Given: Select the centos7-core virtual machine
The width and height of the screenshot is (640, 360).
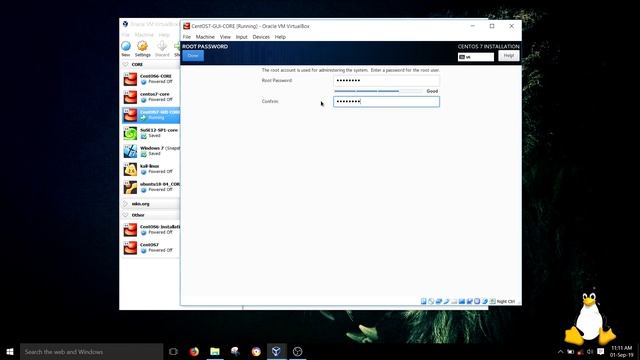Looking at the screenshot, I should tap(151, 97).
